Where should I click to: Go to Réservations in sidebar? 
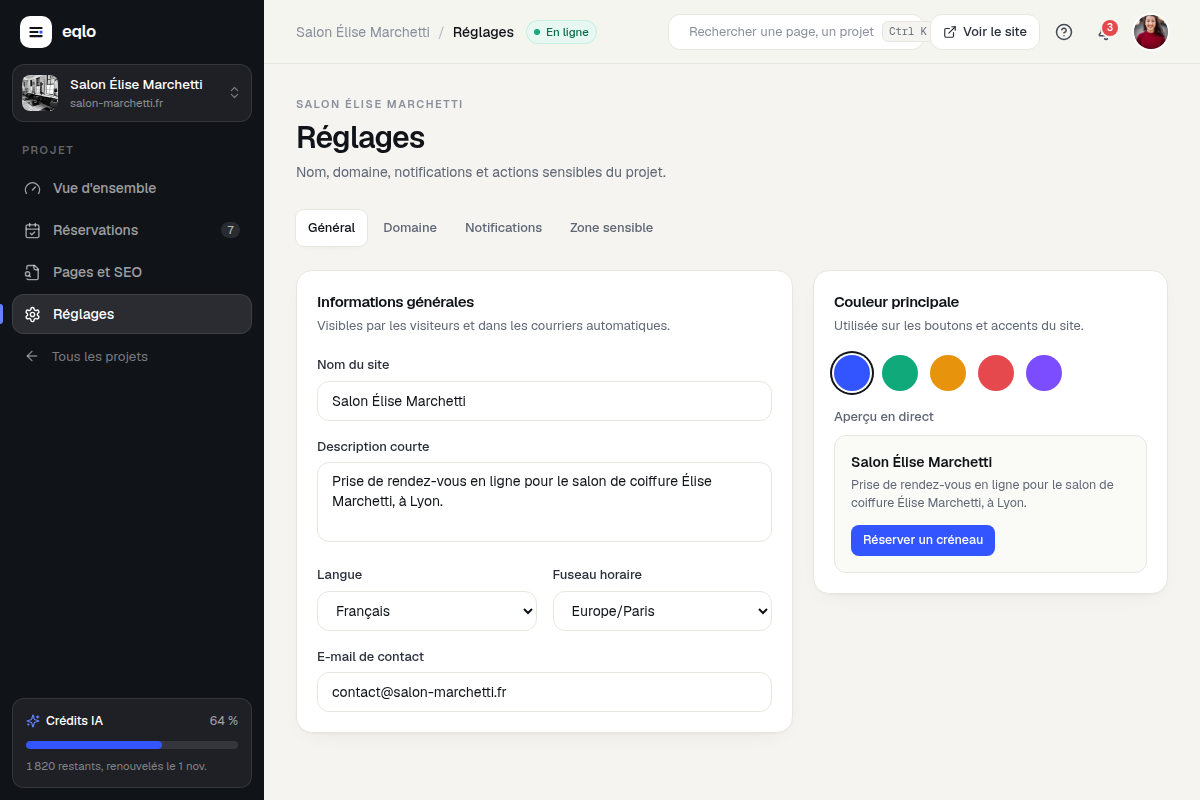132,230
